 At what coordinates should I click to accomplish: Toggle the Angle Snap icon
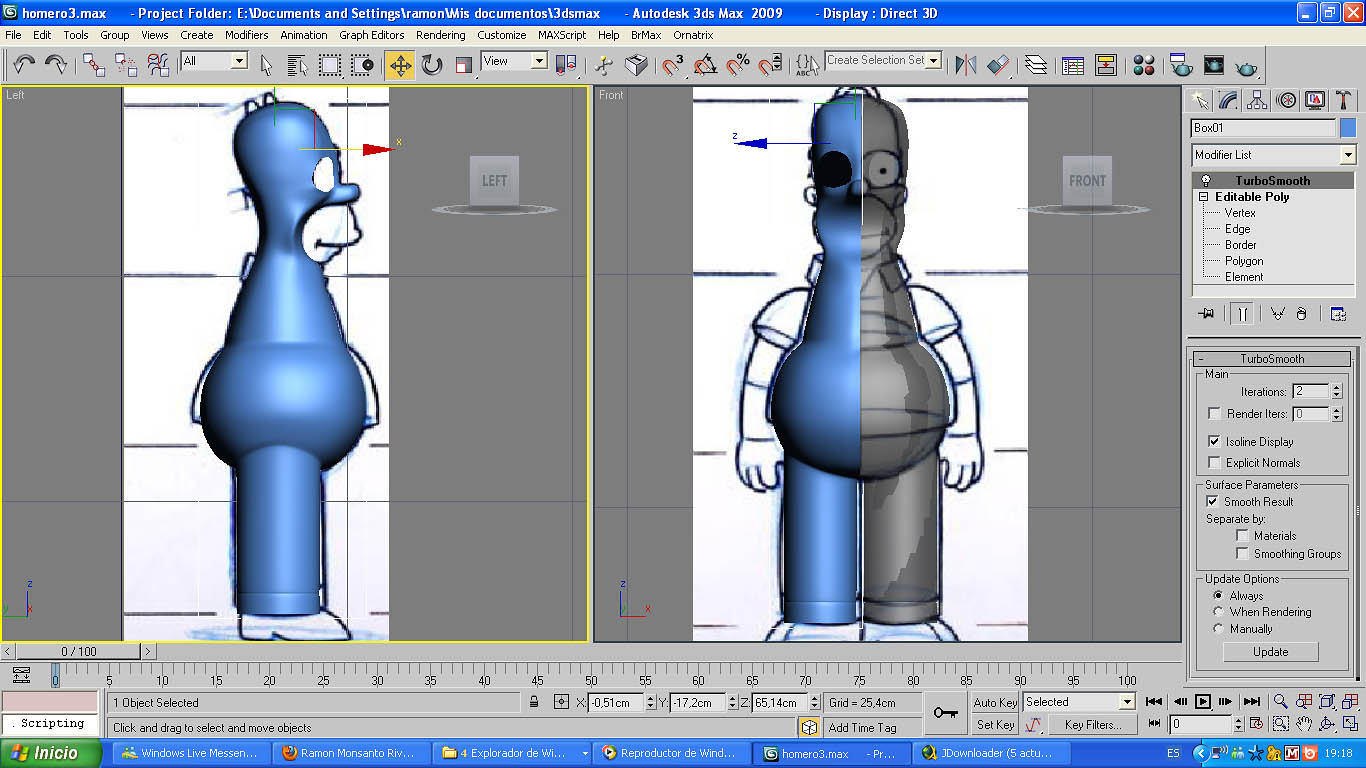[706, 65]
